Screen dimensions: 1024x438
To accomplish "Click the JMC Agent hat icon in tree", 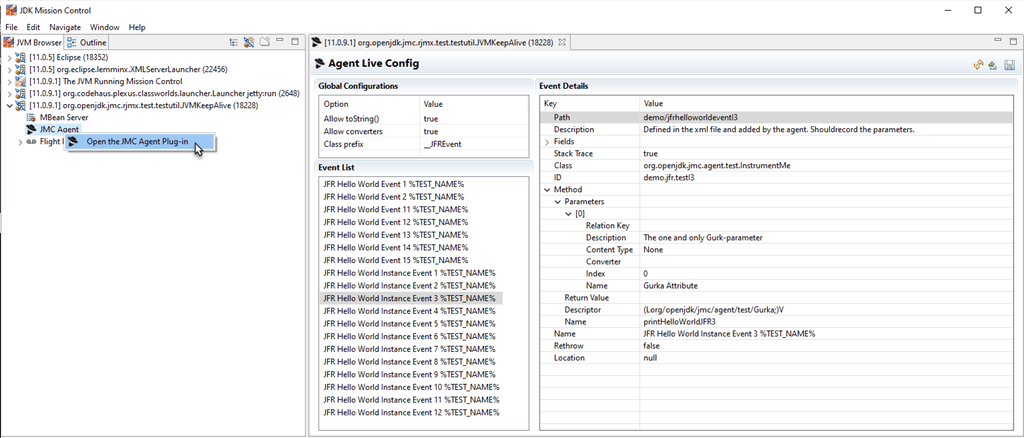I will 31,129.
